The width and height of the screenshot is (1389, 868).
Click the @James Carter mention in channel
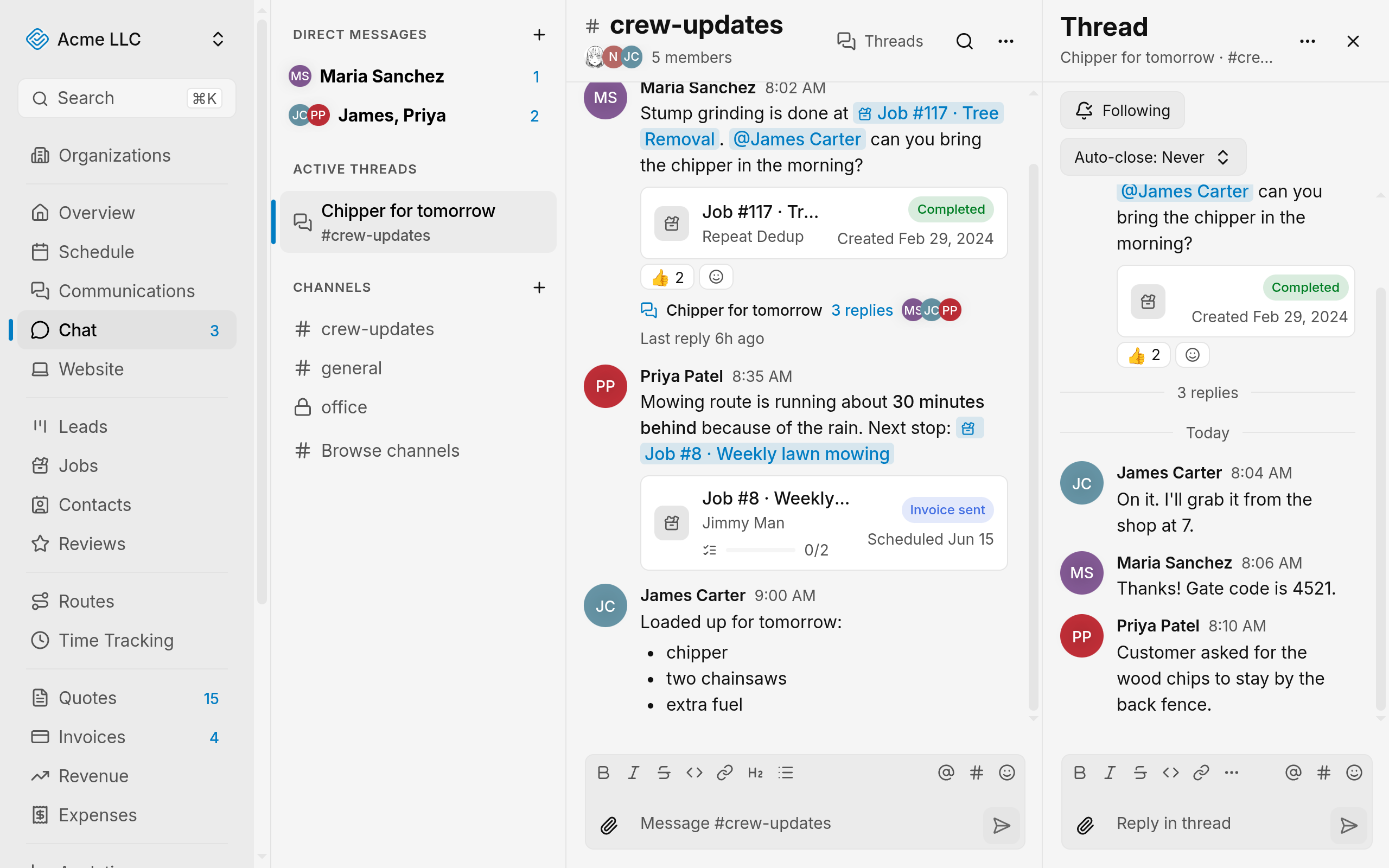(x=797, y=139)
